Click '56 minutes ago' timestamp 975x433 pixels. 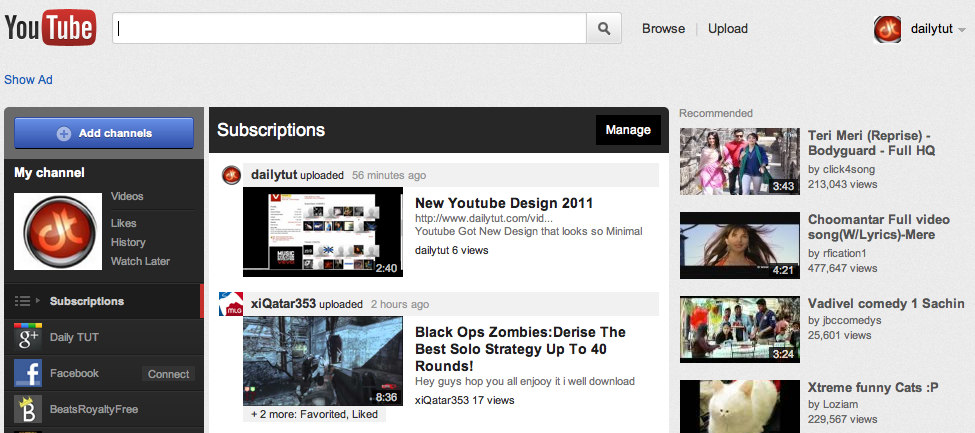coord(389,175)
